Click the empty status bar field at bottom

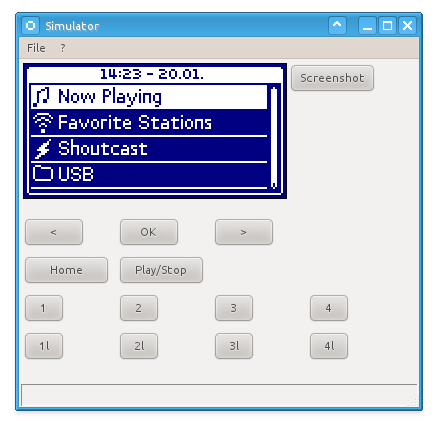pyautogui.click(x=219, y=395)
